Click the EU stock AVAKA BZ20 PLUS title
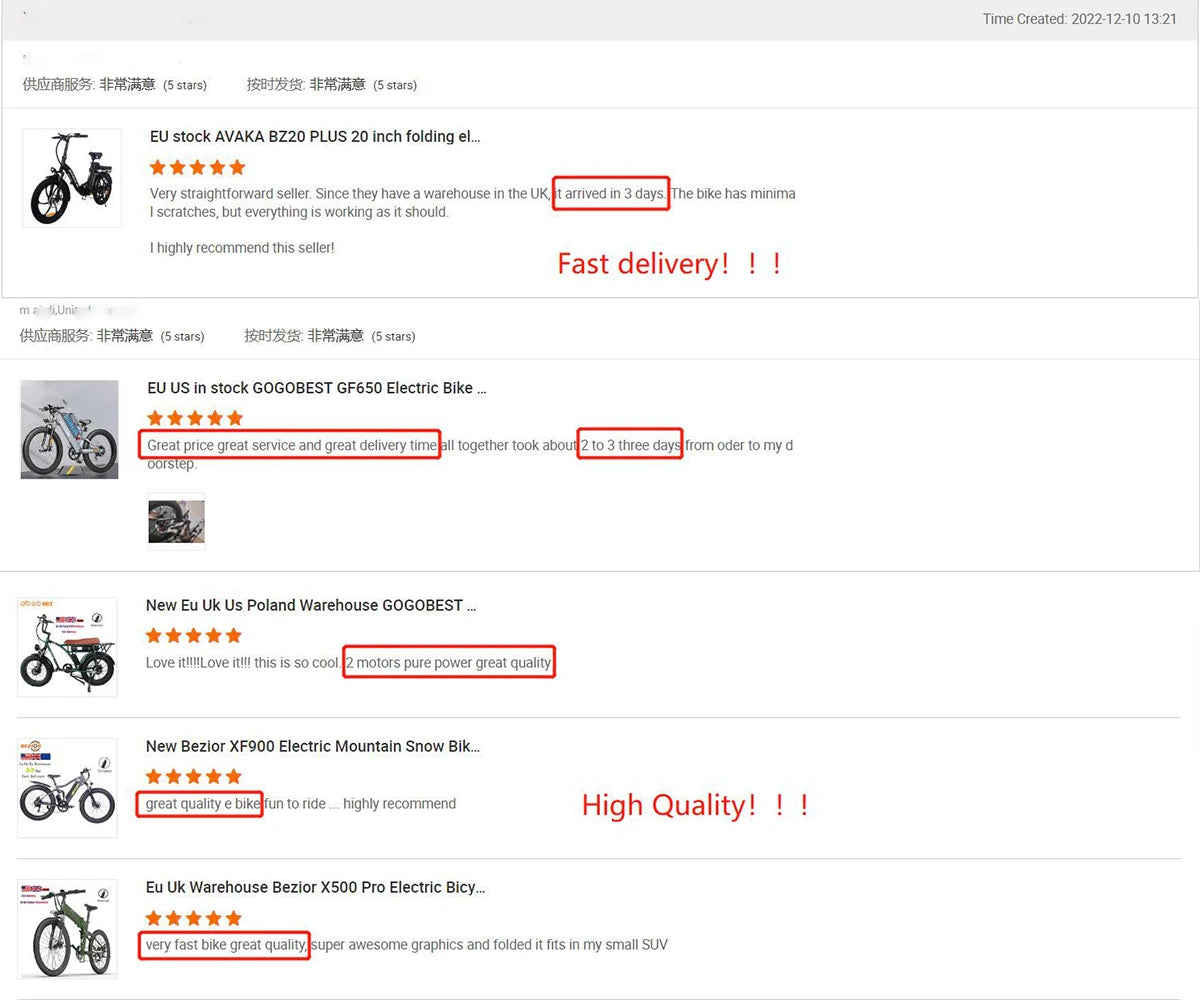Image resolution: width=1200 pixels, height=1000 pixels. click(315, 137)
